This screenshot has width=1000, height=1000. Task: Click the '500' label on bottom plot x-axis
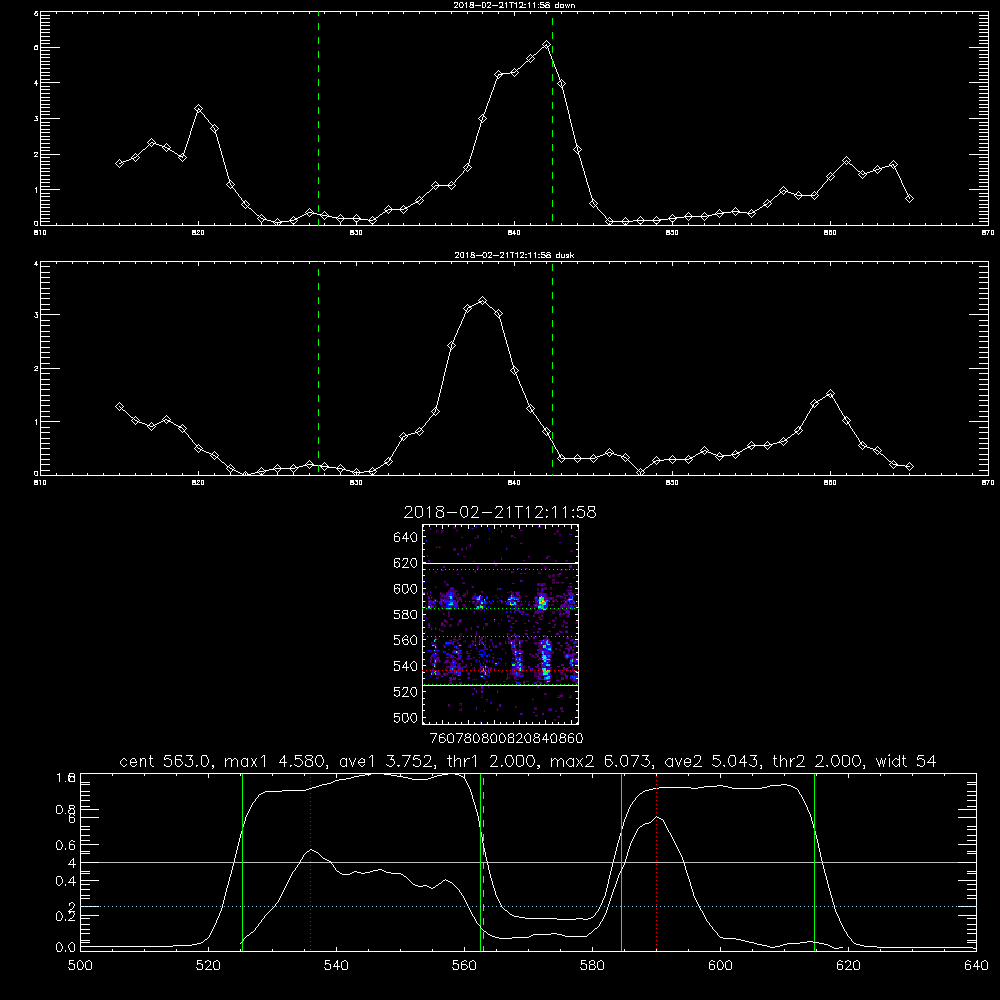click(x=80, y=966)
